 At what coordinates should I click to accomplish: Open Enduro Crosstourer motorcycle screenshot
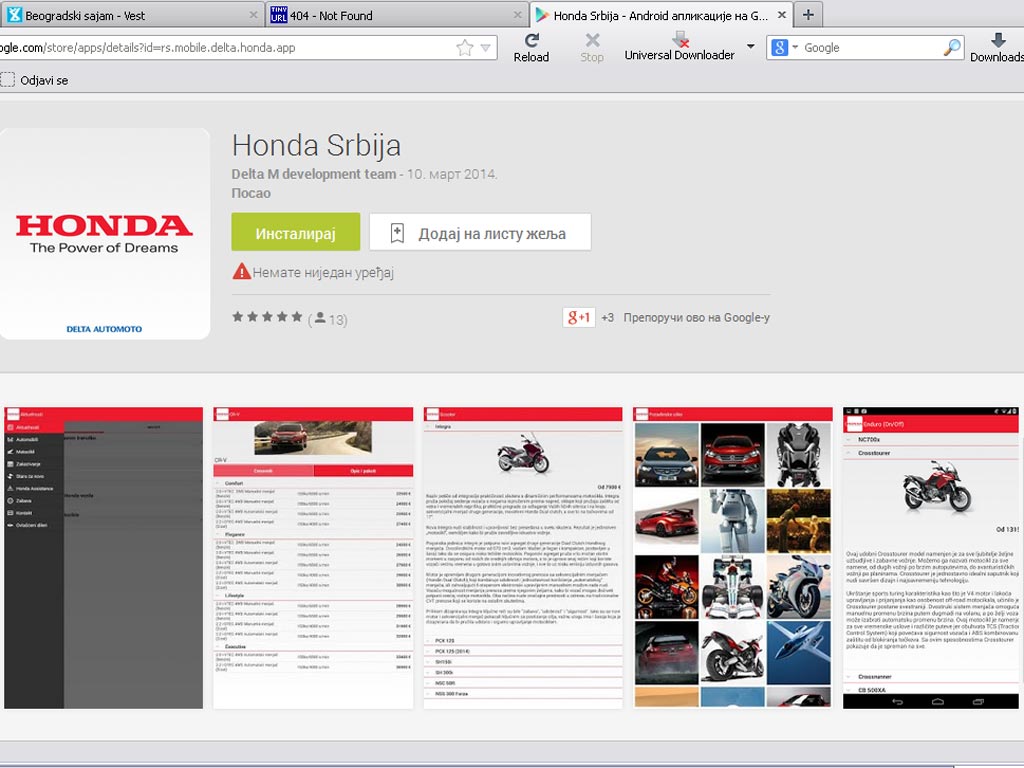931,558
